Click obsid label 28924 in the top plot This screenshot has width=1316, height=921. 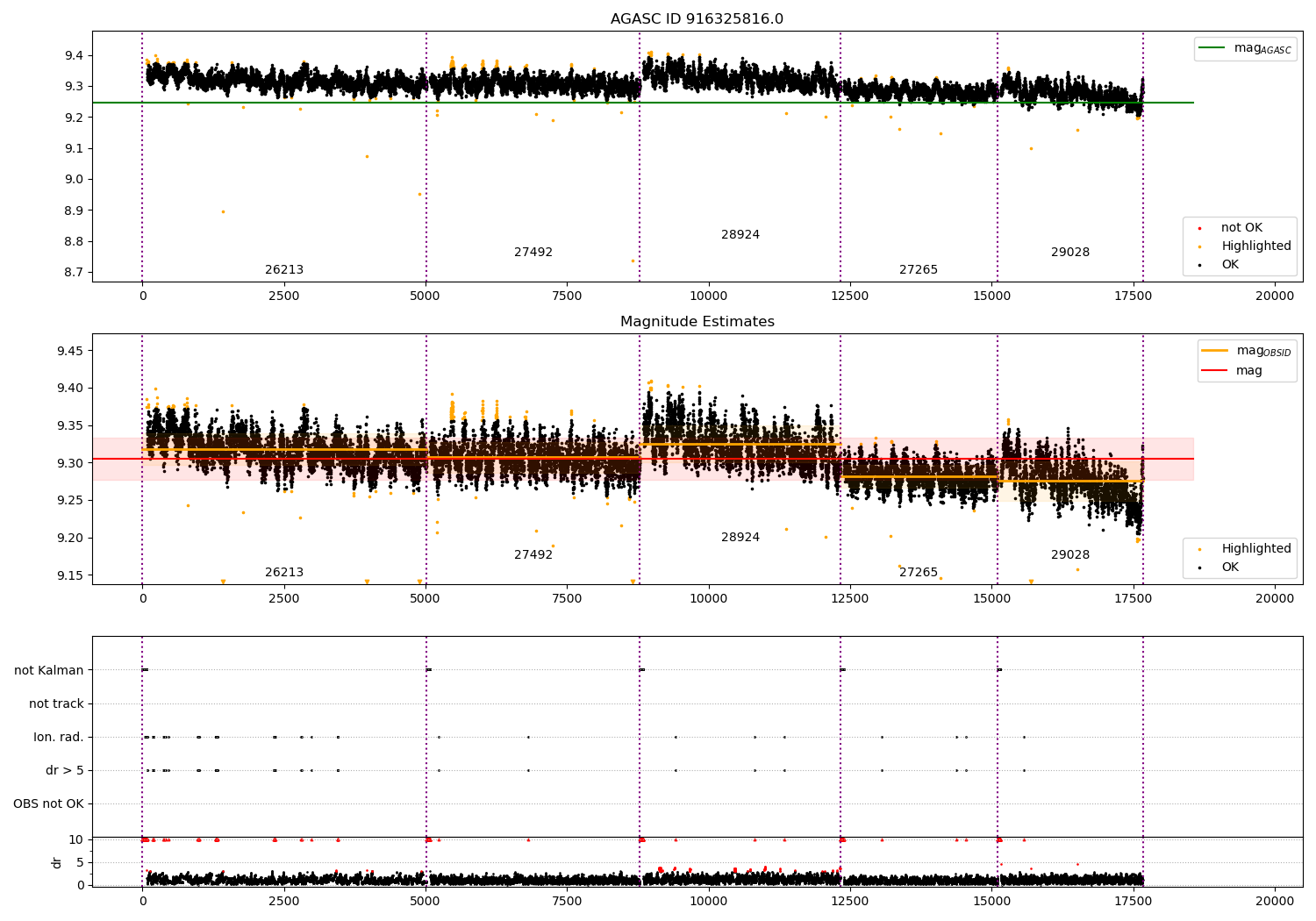point(740,235)
